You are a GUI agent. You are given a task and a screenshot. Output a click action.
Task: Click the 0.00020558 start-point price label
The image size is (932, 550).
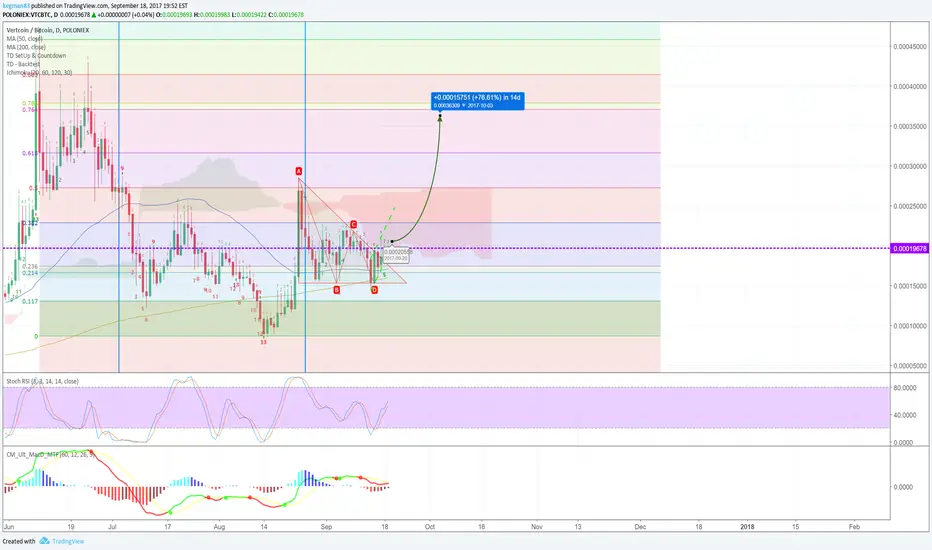(398, 255)
